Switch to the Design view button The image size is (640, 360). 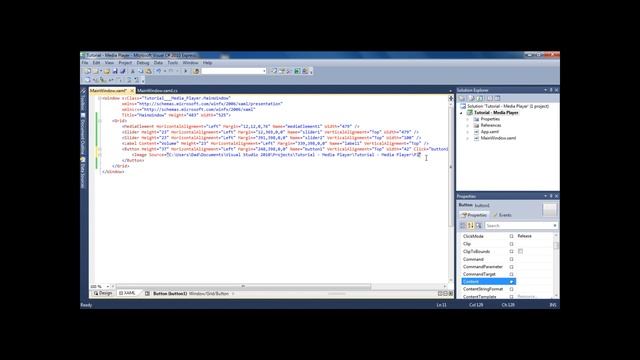pyautogui.click(x=103, y=293)
